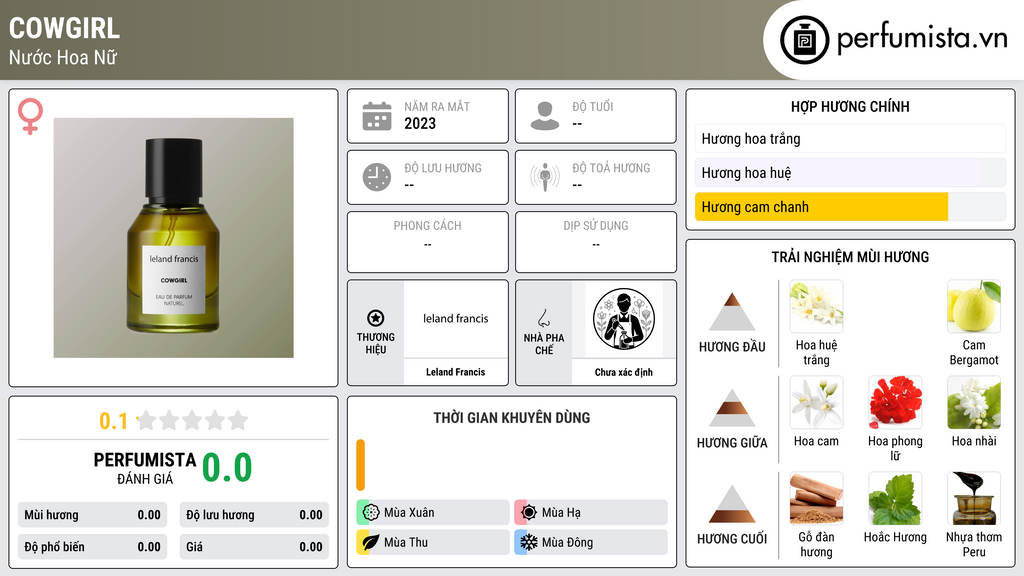Click the Nhựa thơm Peru note image
Screen dimensions: 1024x576
pyautogui.click(x=974, y=499)
